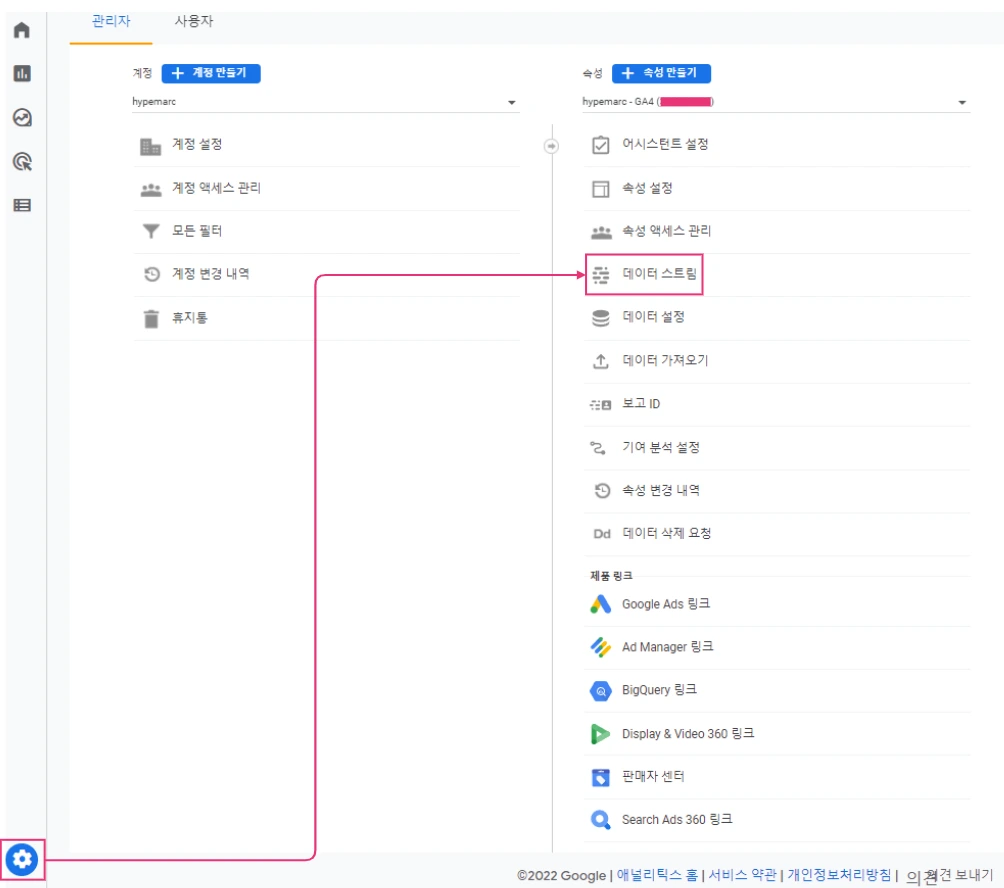Screen dimensions: 1004x888
Task: Click the 어시스턴트 설정 checklist icon
Action: (601, 145)
